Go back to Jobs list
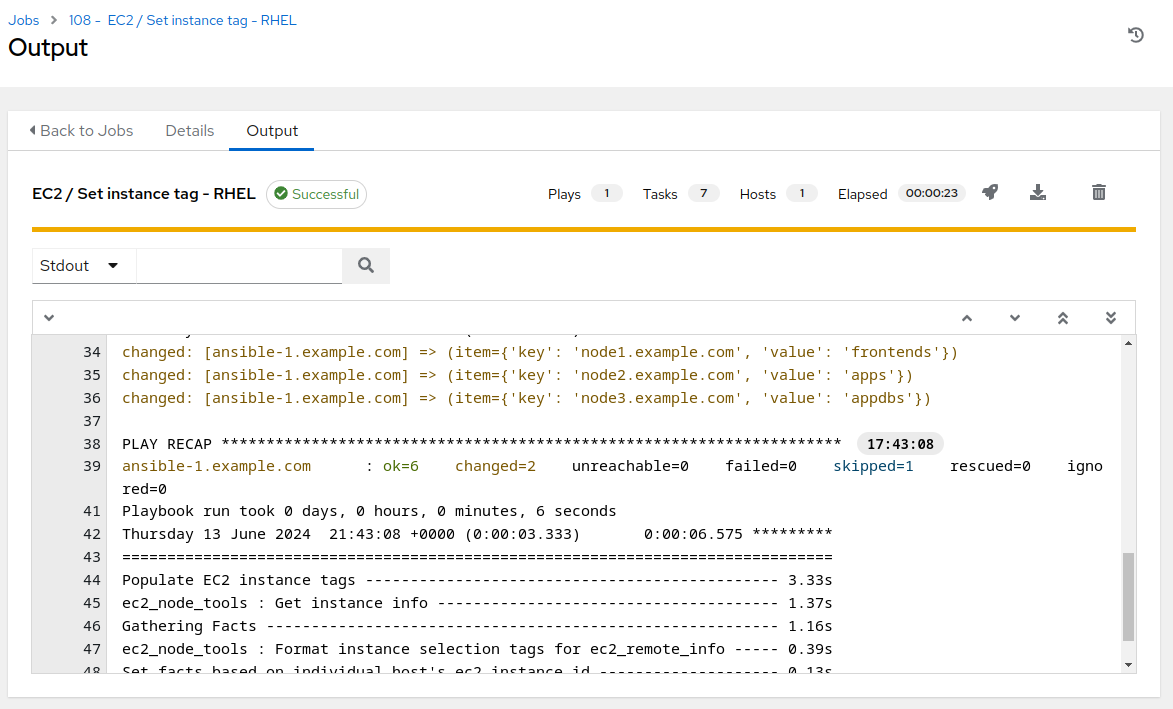The height and width of the screenshot is (709, 1173). click(x=82, y=131)
